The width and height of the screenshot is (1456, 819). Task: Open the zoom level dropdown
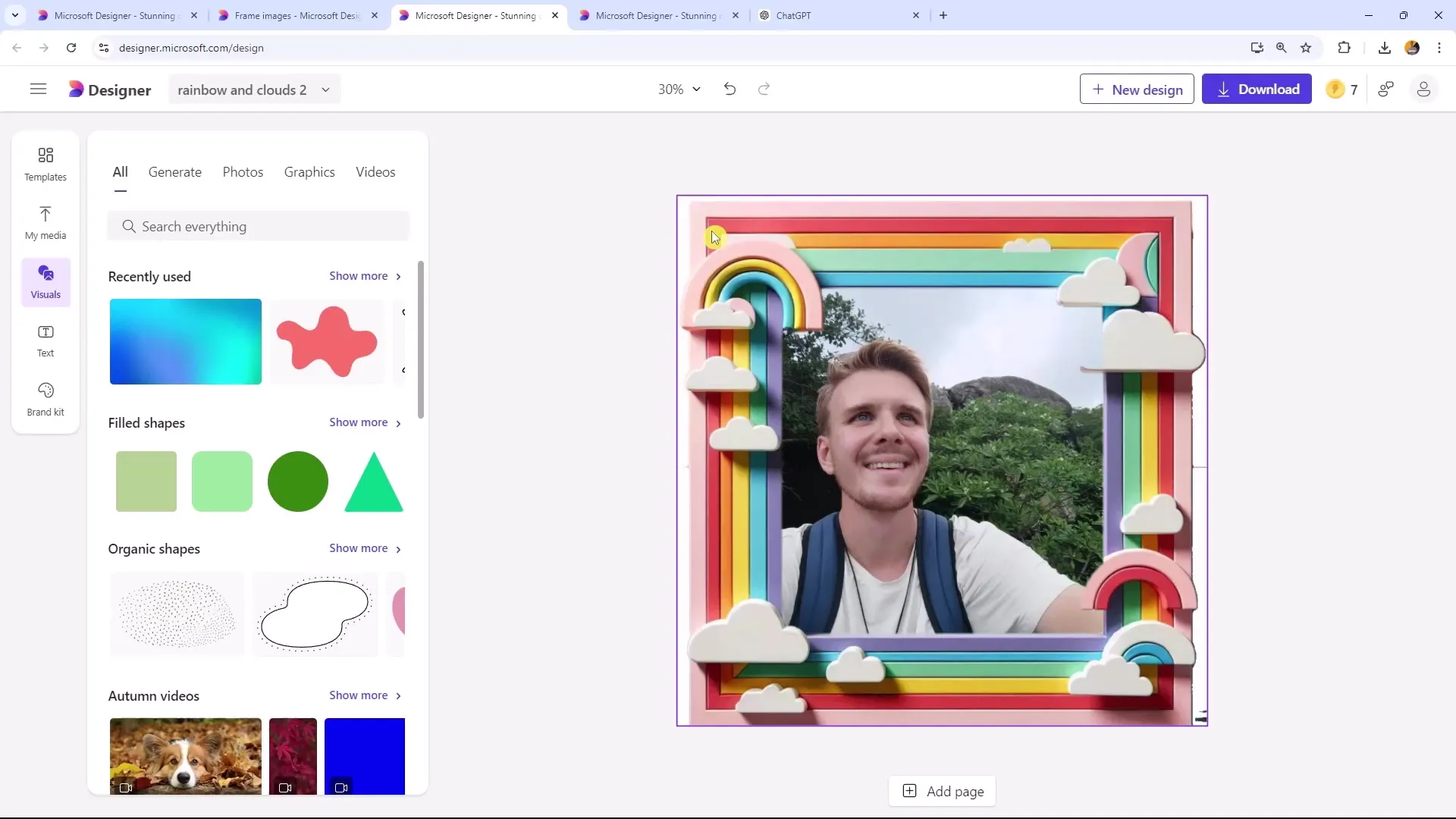point(680,89)
